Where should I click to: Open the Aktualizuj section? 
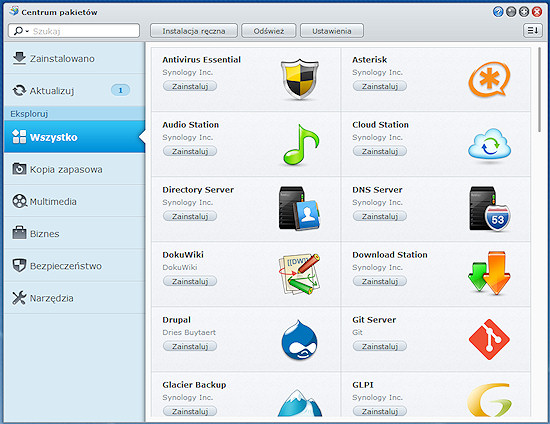[x=74, y=90]
